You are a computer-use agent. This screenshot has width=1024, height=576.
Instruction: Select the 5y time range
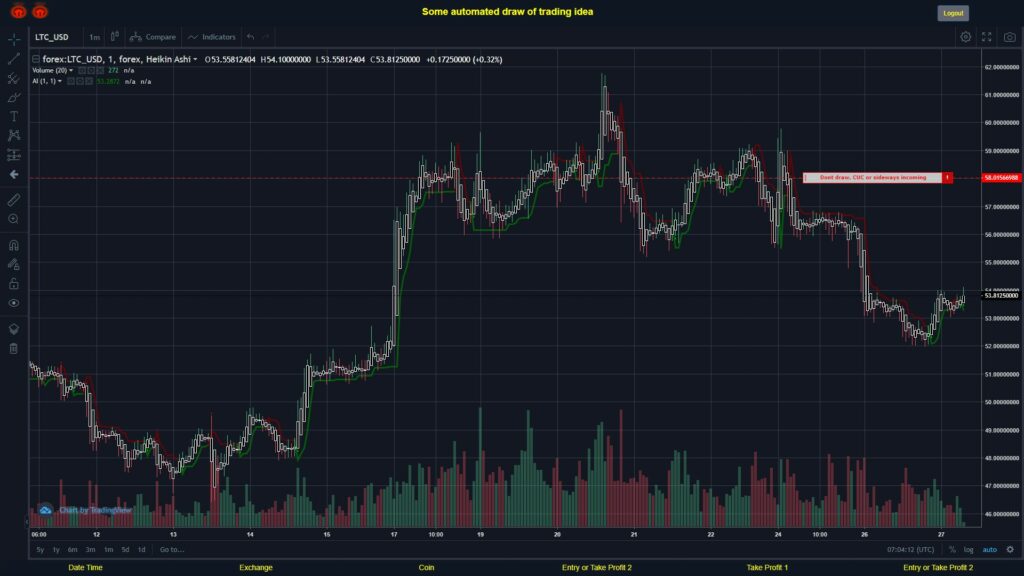click(x=40, y=549)
